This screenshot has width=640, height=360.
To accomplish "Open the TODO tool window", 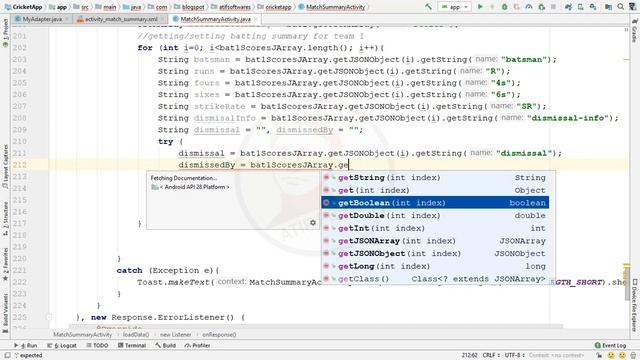I will (x=97, y=345).
